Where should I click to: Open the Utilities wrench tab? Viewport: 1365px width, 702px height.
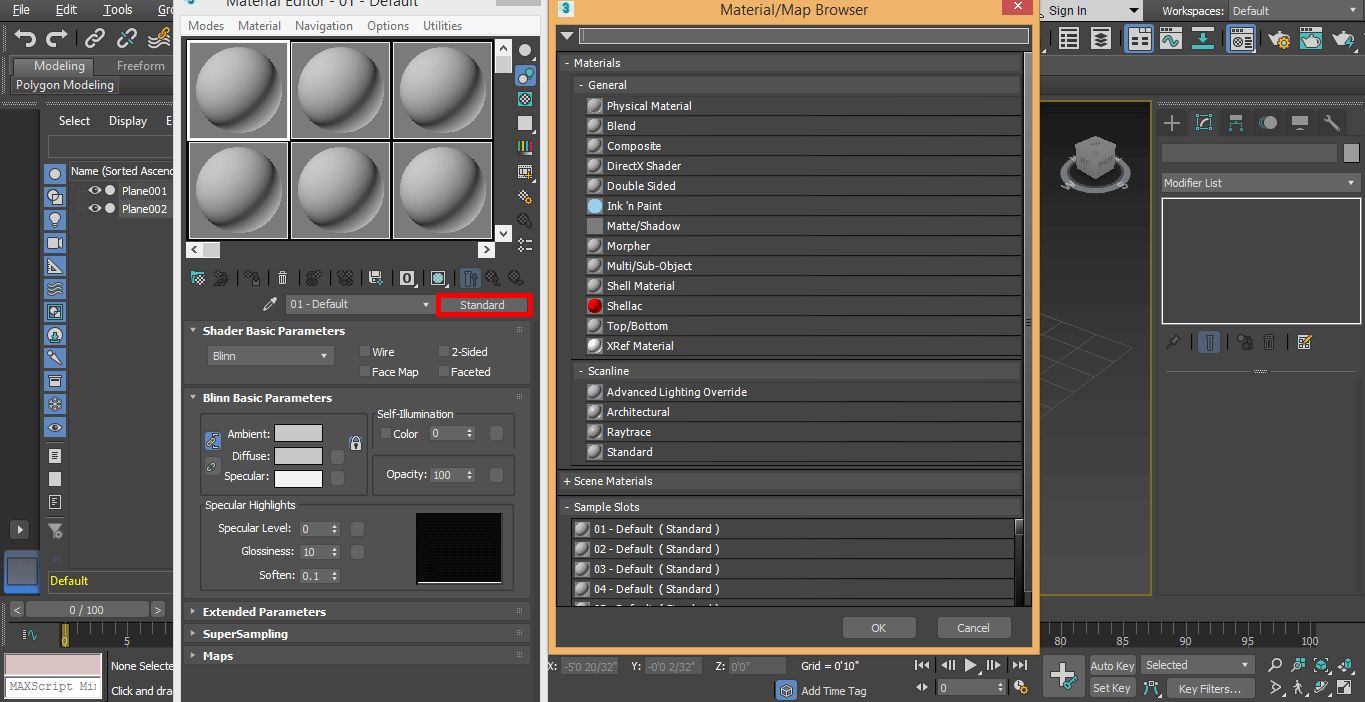coord(1332,123)
